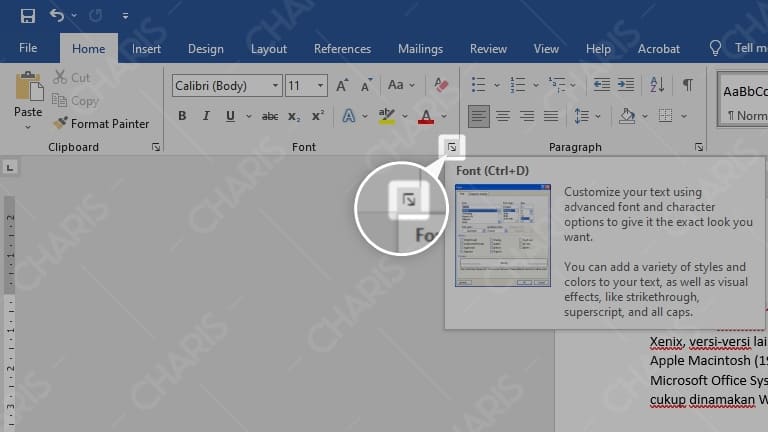Toggle Superscript formatting
The width and height of the screenshot is (768, 432).
click(318, 116)
